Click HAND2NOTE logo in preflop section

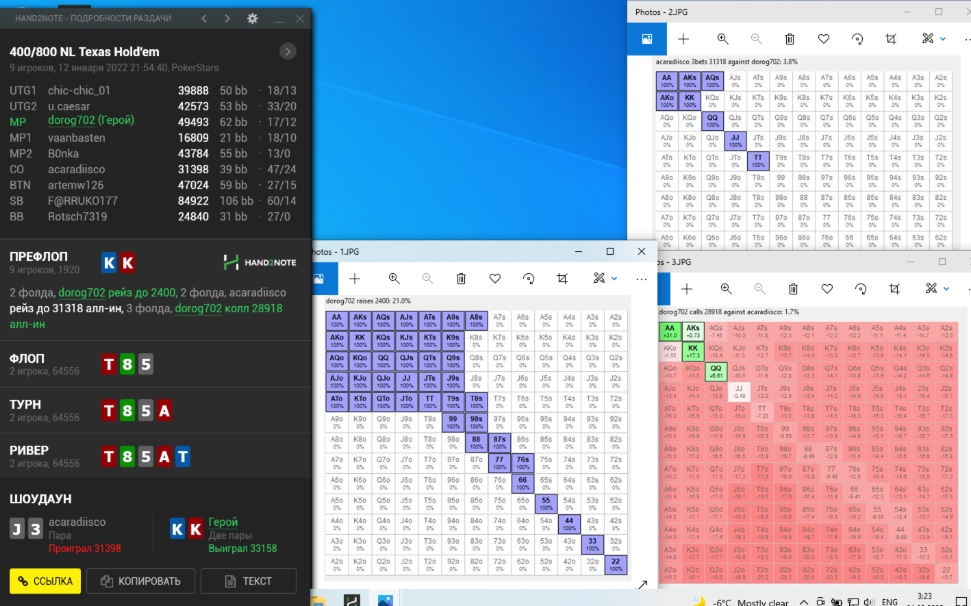point(259,262)
